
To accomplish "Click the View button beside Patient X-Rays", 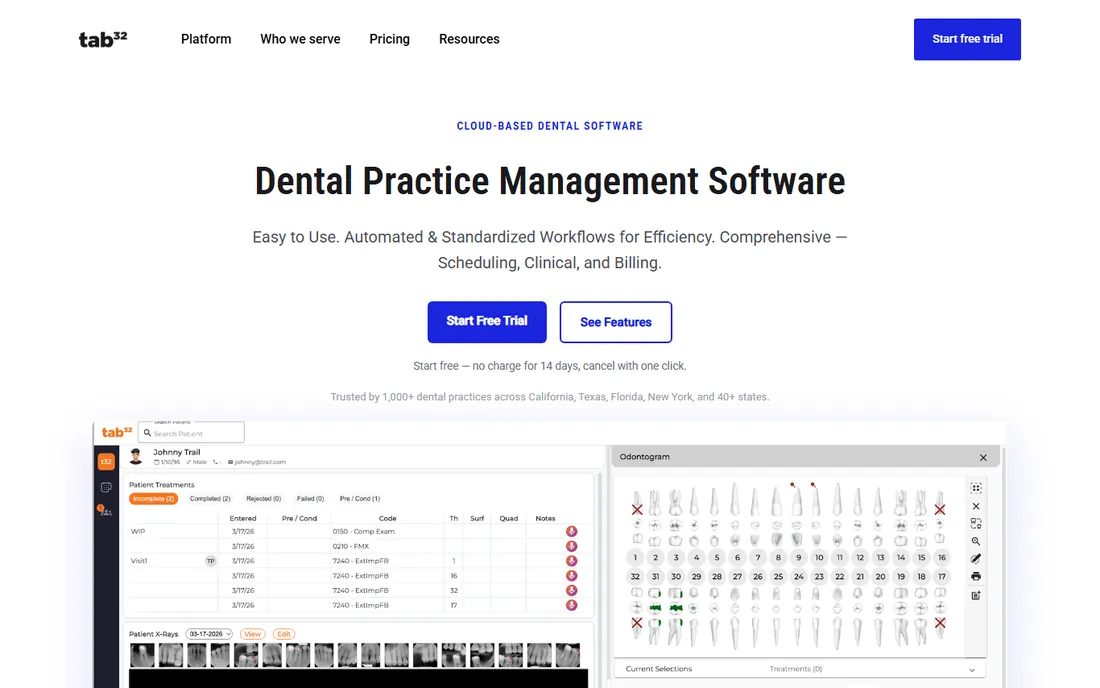I will coord(253,634).
